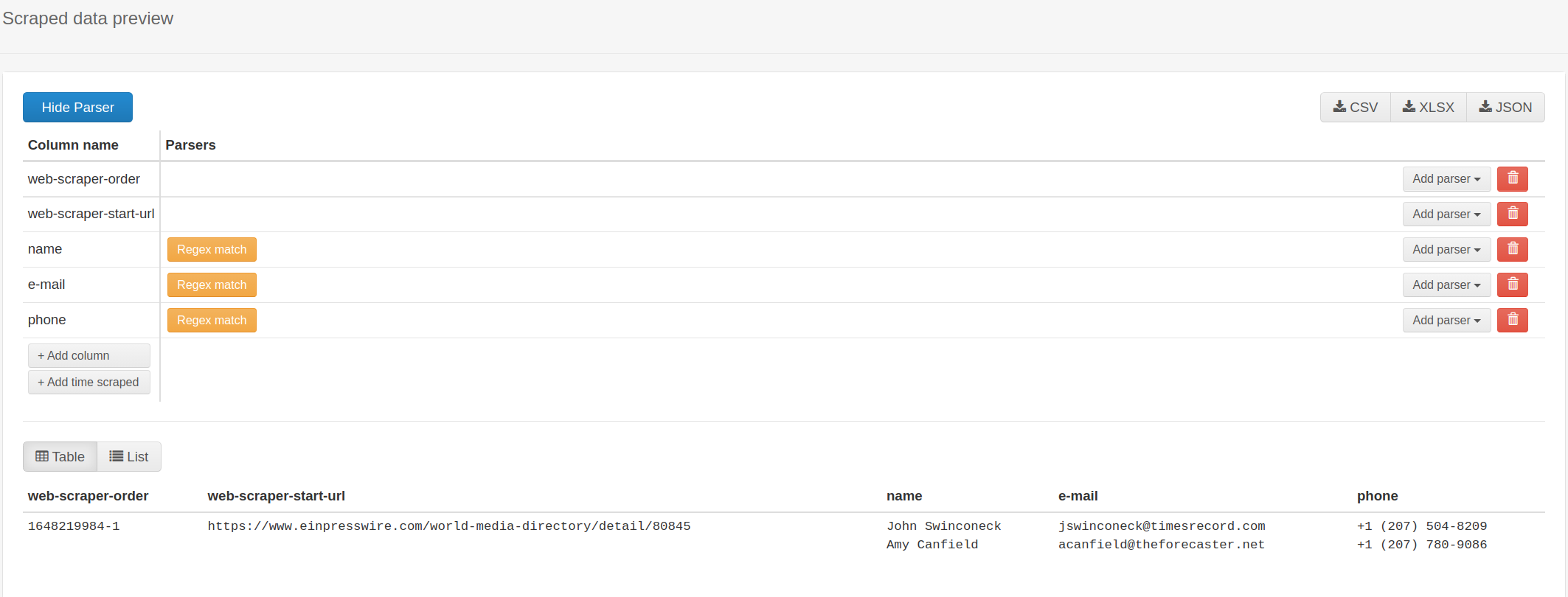The image size is (1568, 597).
Task: Open Add parser dropdown for web-scraper-order
Action: coord(1446,179)
